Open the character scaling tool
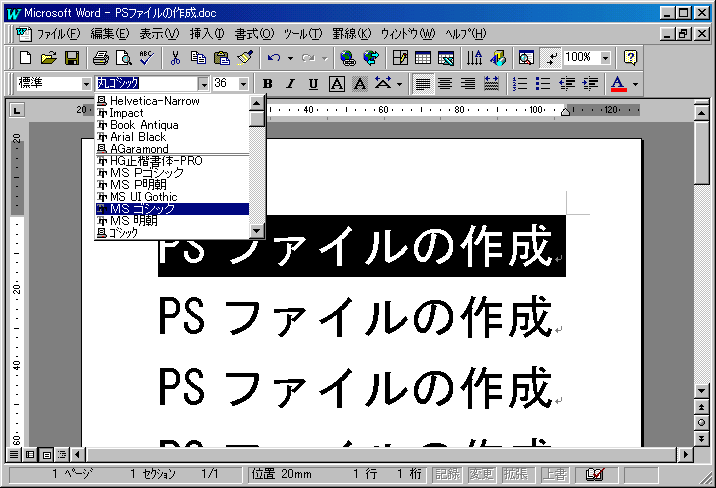 point(383,84)
